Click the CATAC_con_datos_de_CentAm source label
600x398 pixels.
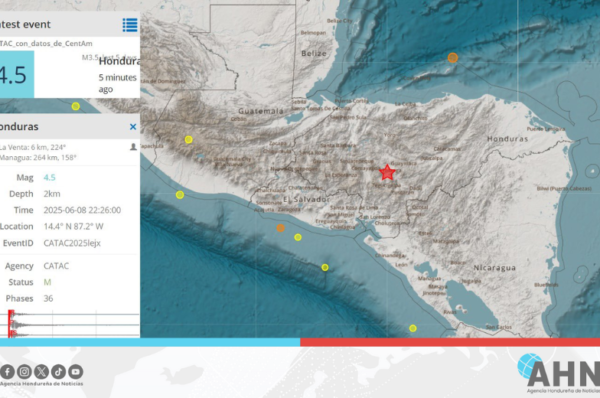[x=46, y=44]
